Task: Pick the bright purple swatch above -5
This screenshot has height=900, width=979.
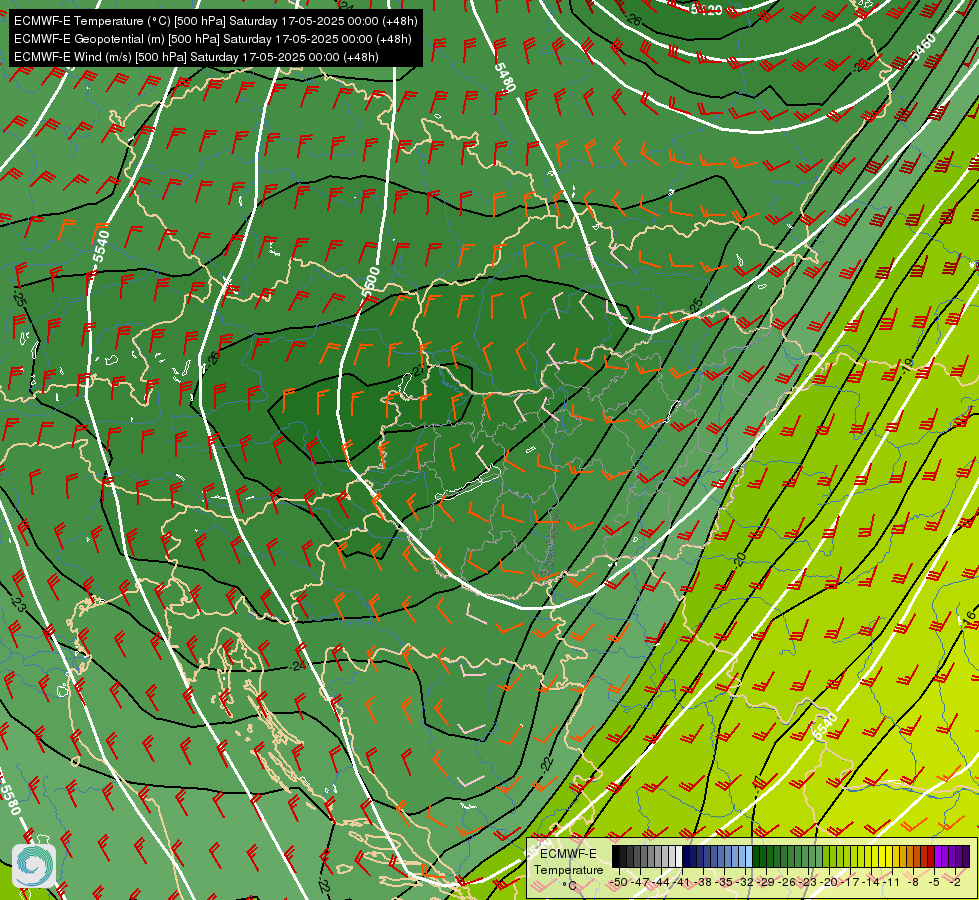Action: tap(938, 856)
